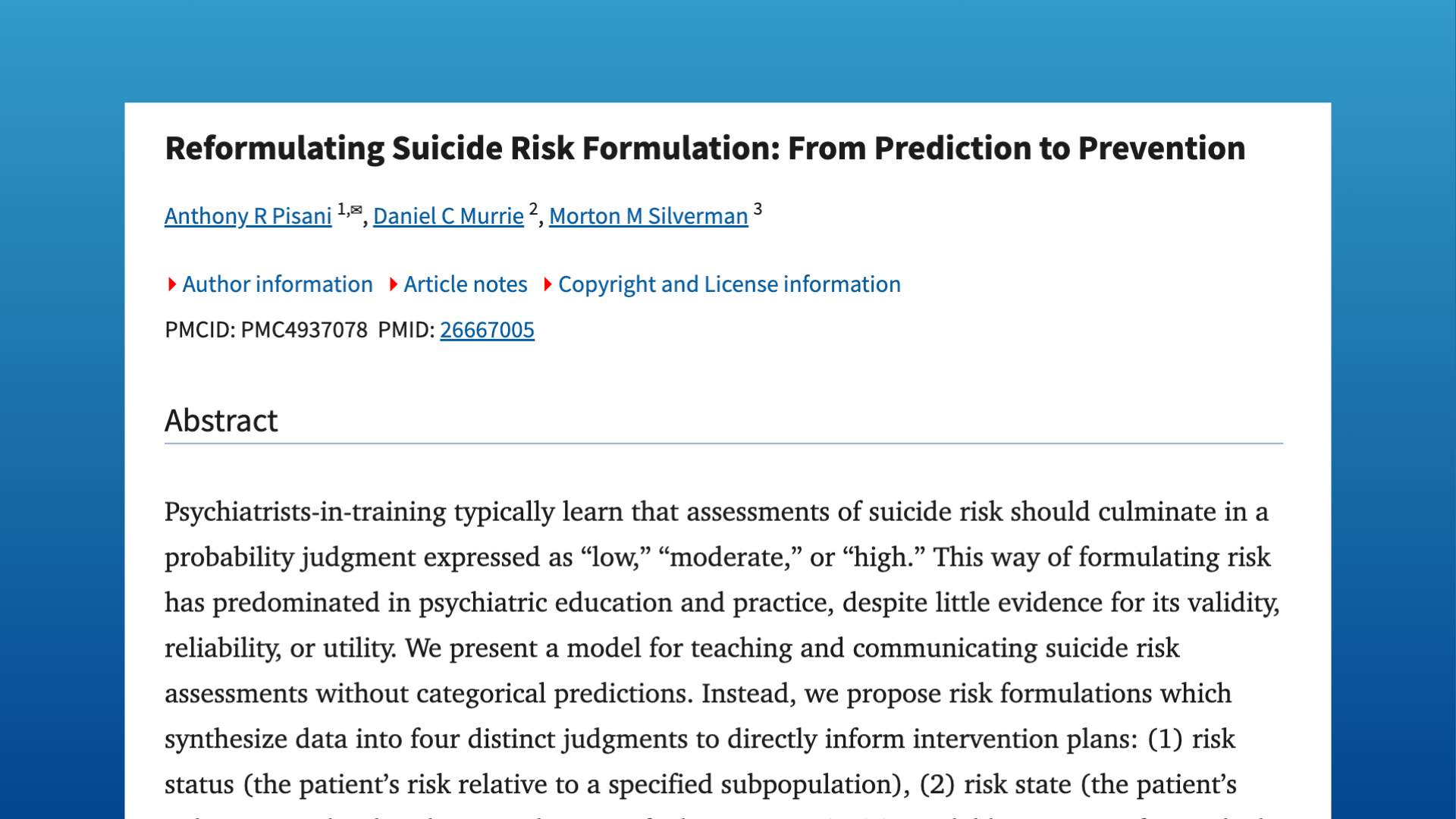Open author link Anthony R Pisani
1456x819 pixels.
(x=248, y=217)
